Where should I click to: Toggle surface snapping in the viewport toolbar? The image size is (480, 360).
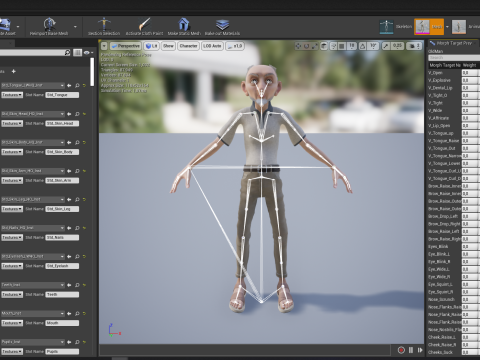pyautogui.click(x=333, y=46)
